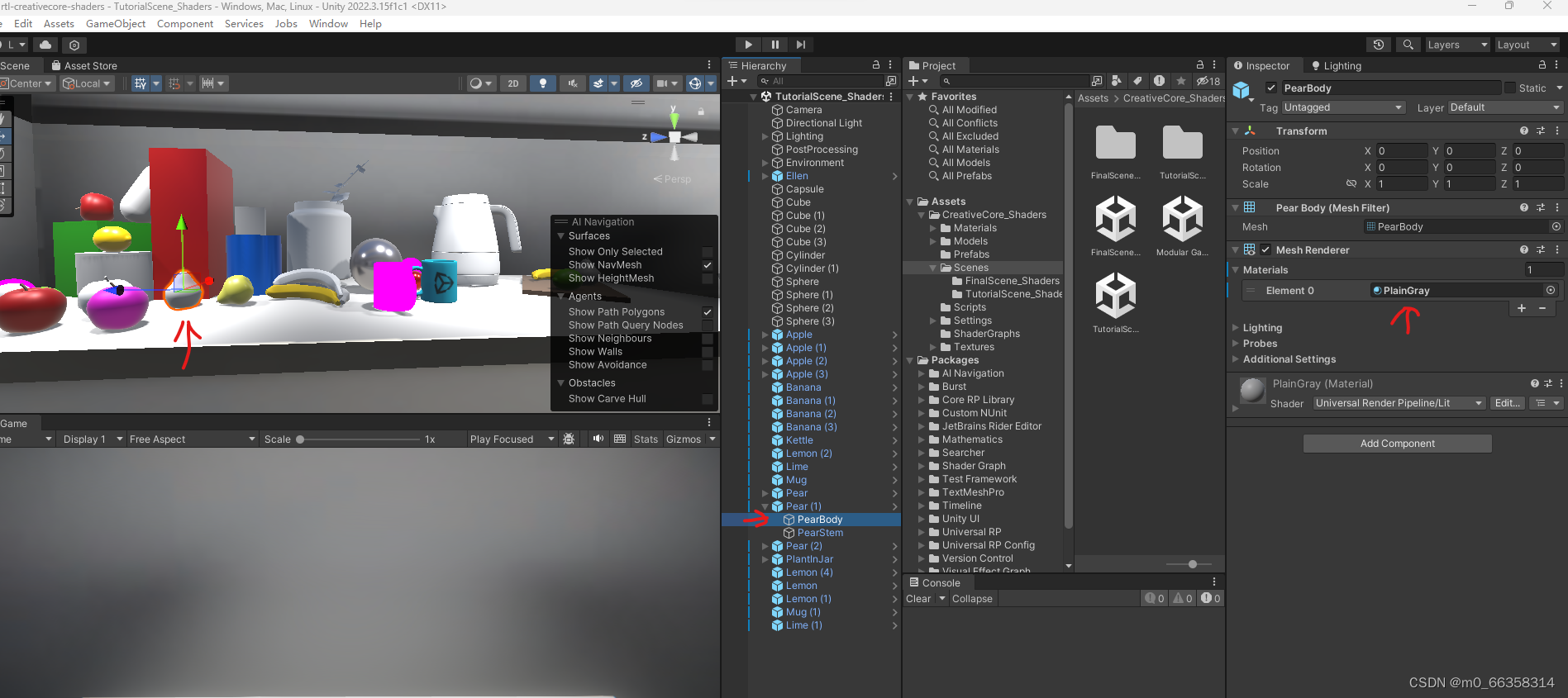This screenshot has height=698, width=1568.
Task: Adjust Game view Scale slider
Action: click(x=360, y=439)
